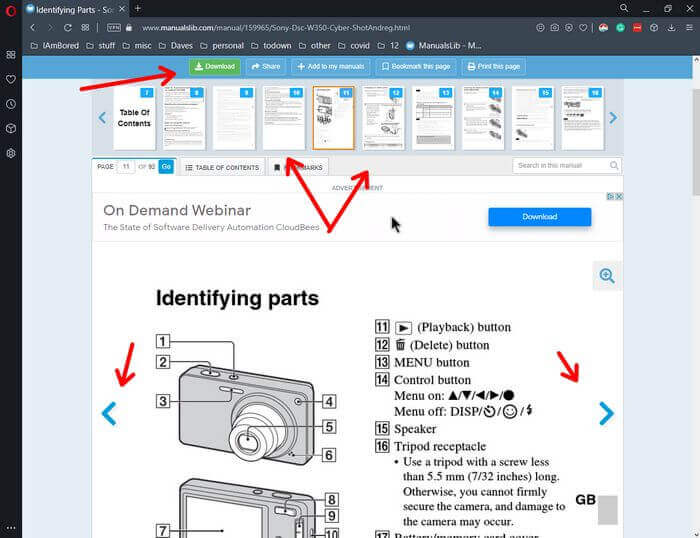The image size is (700, 538).
Task: Open sidebar Extensions cube icon
Action: pos(11,129)
